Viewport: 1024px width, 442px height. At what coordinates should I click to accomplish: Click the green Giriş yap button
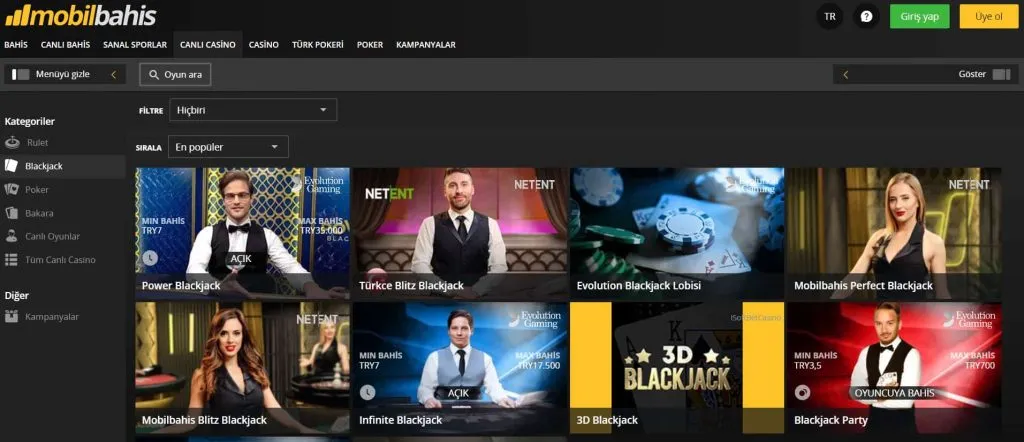click(x=919, y=16)
